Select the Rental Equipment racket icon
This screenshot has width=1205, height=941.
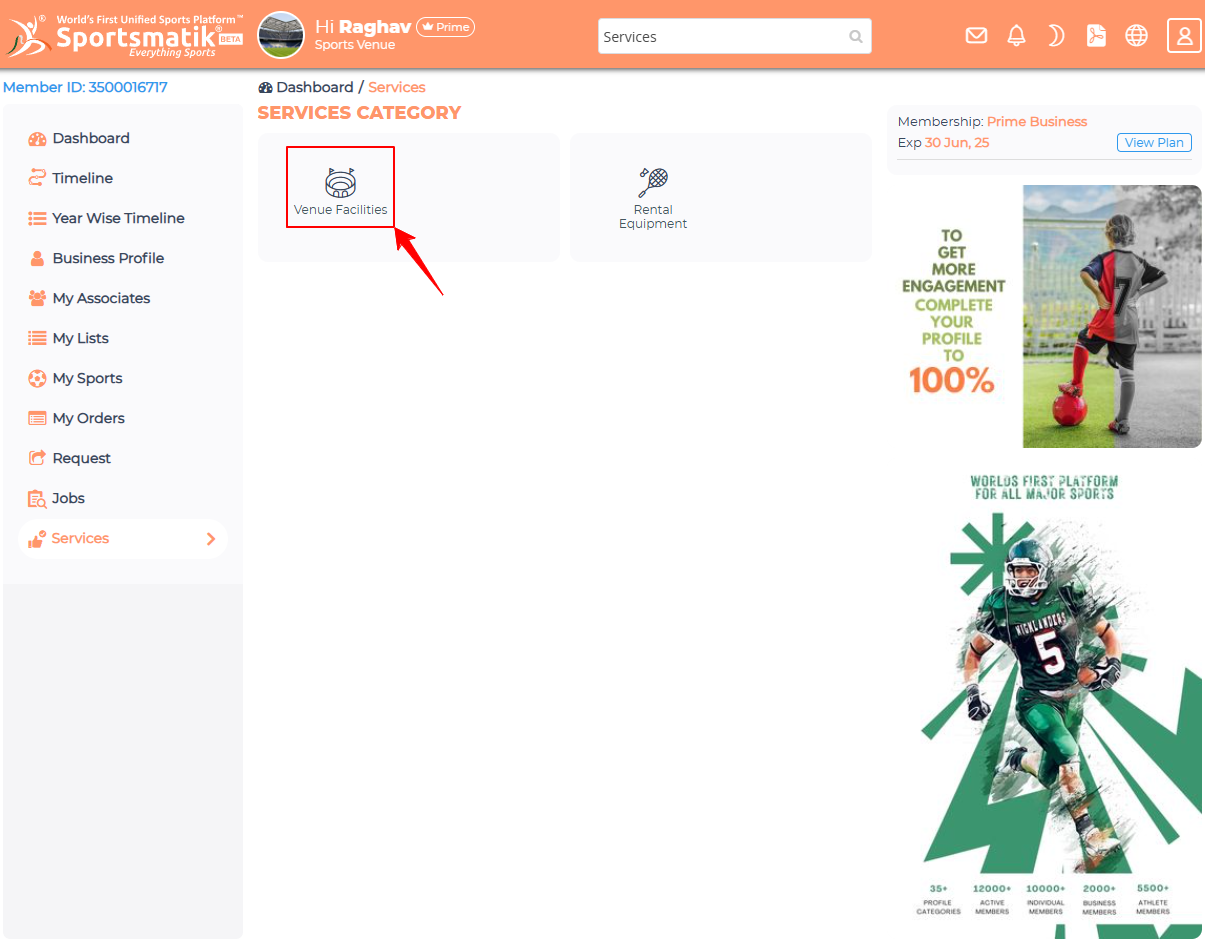tap(653, 182)
